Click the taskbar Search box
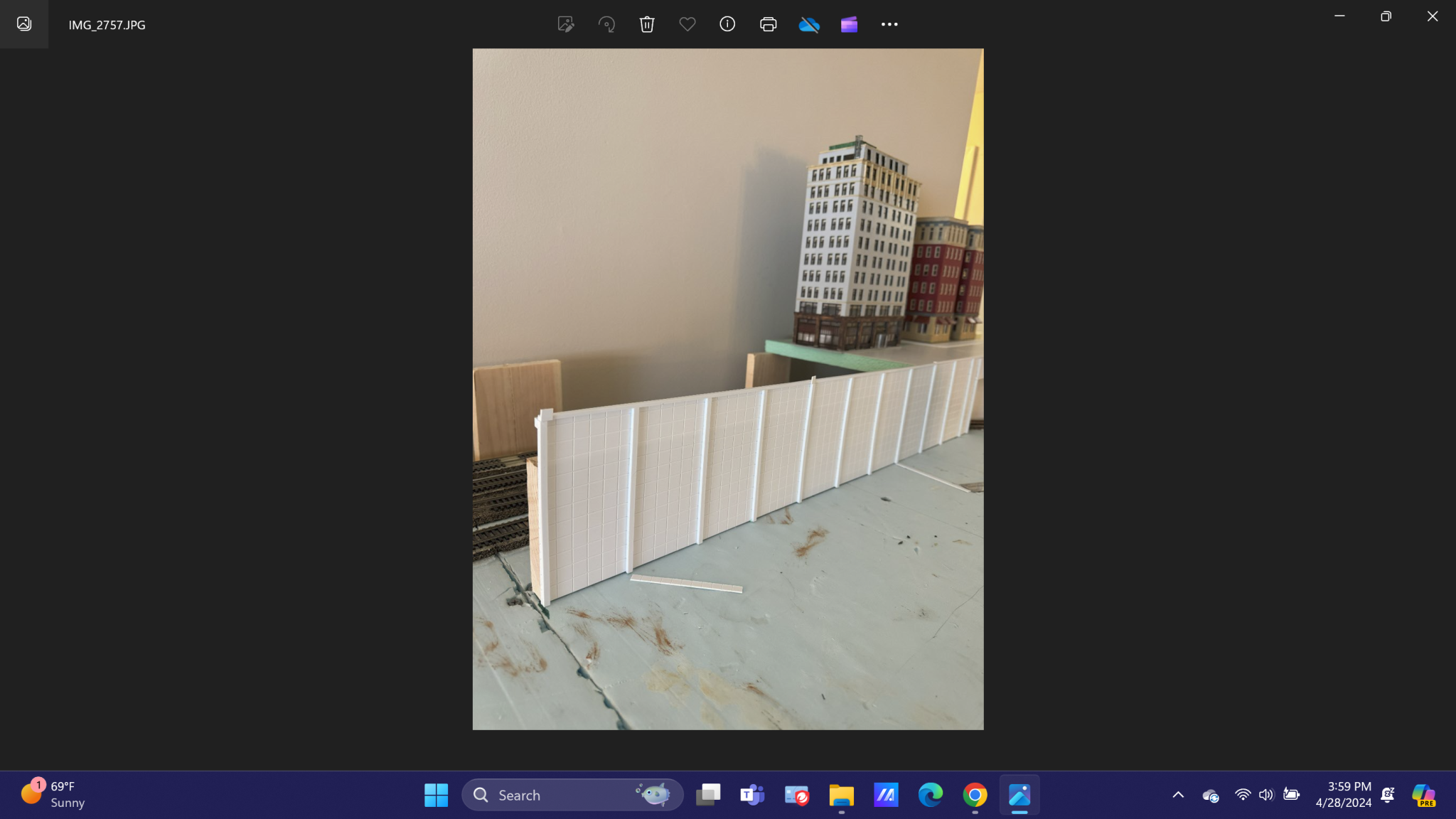This screenshot has width=1456, height=819. [x=572, y=795]
